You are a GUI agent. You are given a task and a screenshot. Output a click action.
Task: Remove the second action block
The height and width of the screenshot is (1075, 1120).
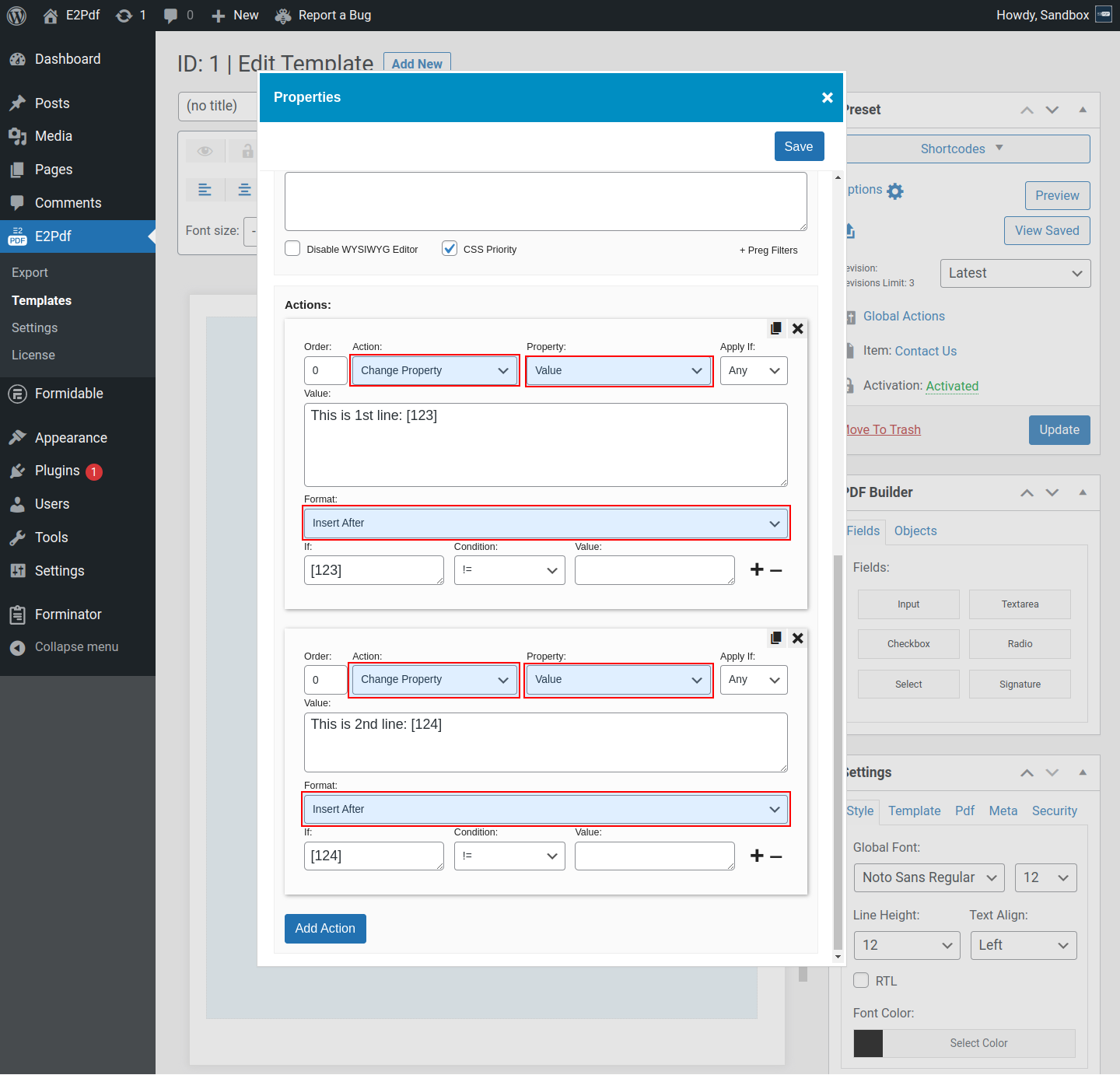pyautogui.click(x=797, y=638)
